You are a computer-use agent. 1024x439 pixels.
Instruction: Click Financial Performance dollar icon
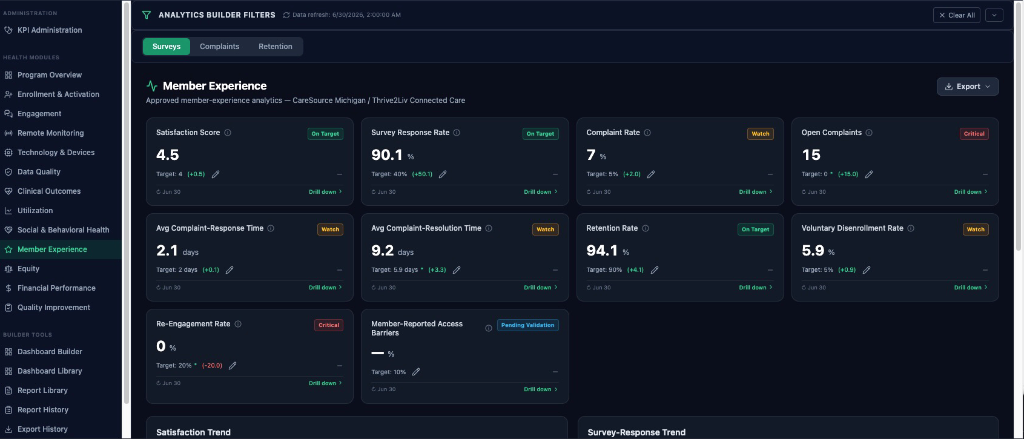[8, 288]
